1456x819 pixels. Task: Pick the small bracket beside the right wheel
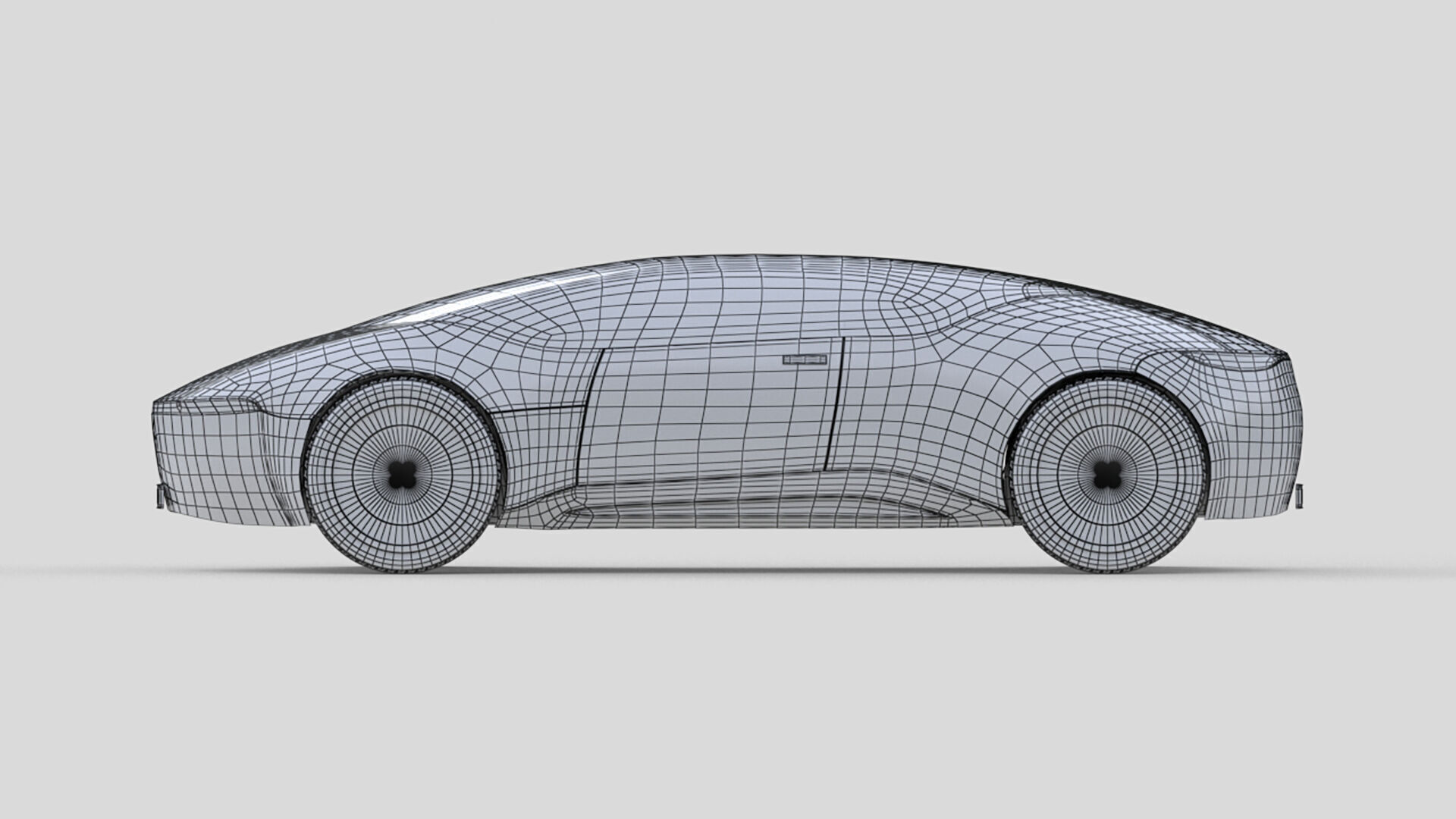pyautogui.click(x=1298, y=494)
